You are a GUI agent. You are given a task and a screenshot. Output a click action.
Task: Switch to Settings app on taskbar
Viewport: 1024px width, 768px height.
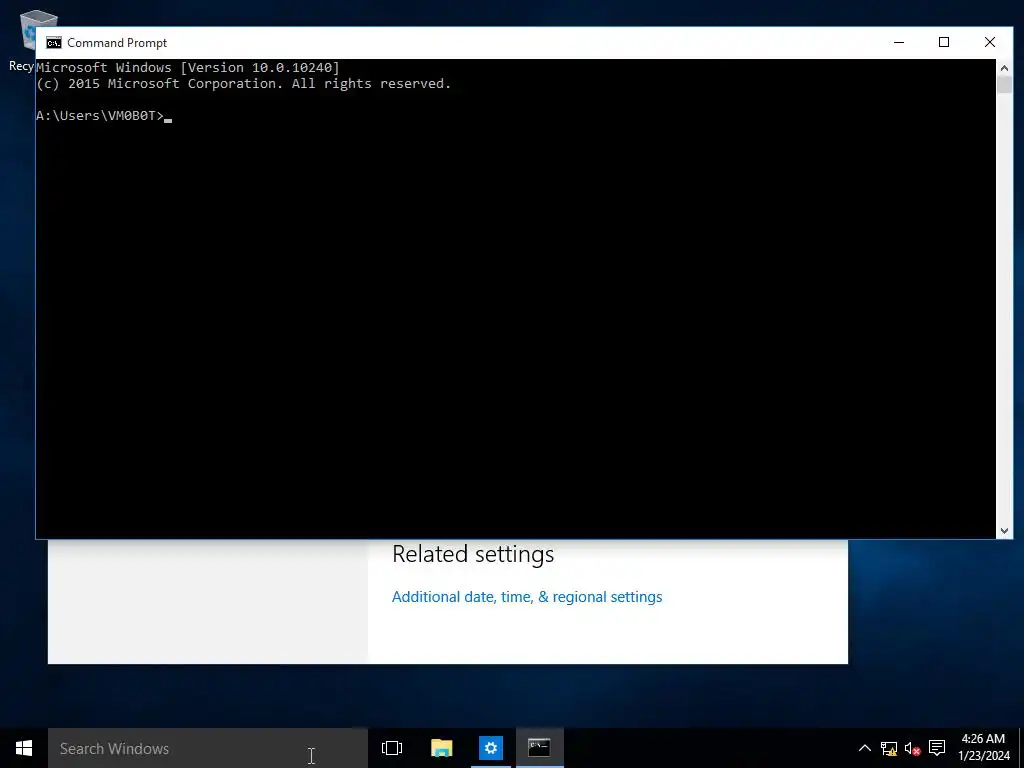pos(490,748)
